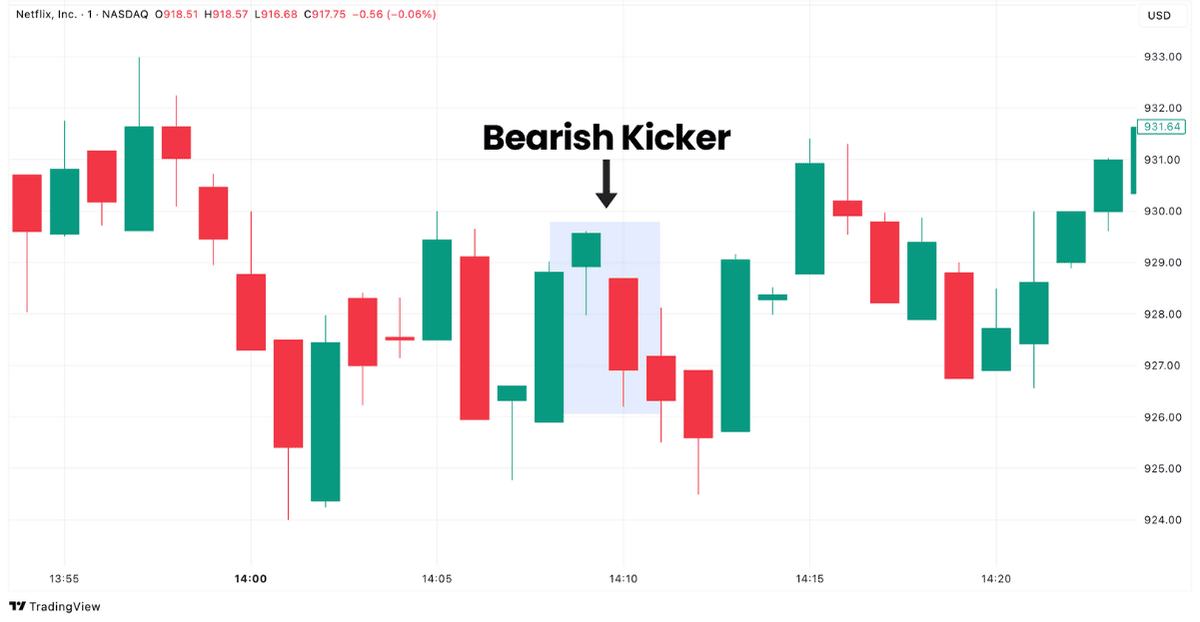The height and width of the screenshot is (622, 1200).
Task: Click the 928.00 price scale label
Action: pyautogui.click(x=1163, y=314)
